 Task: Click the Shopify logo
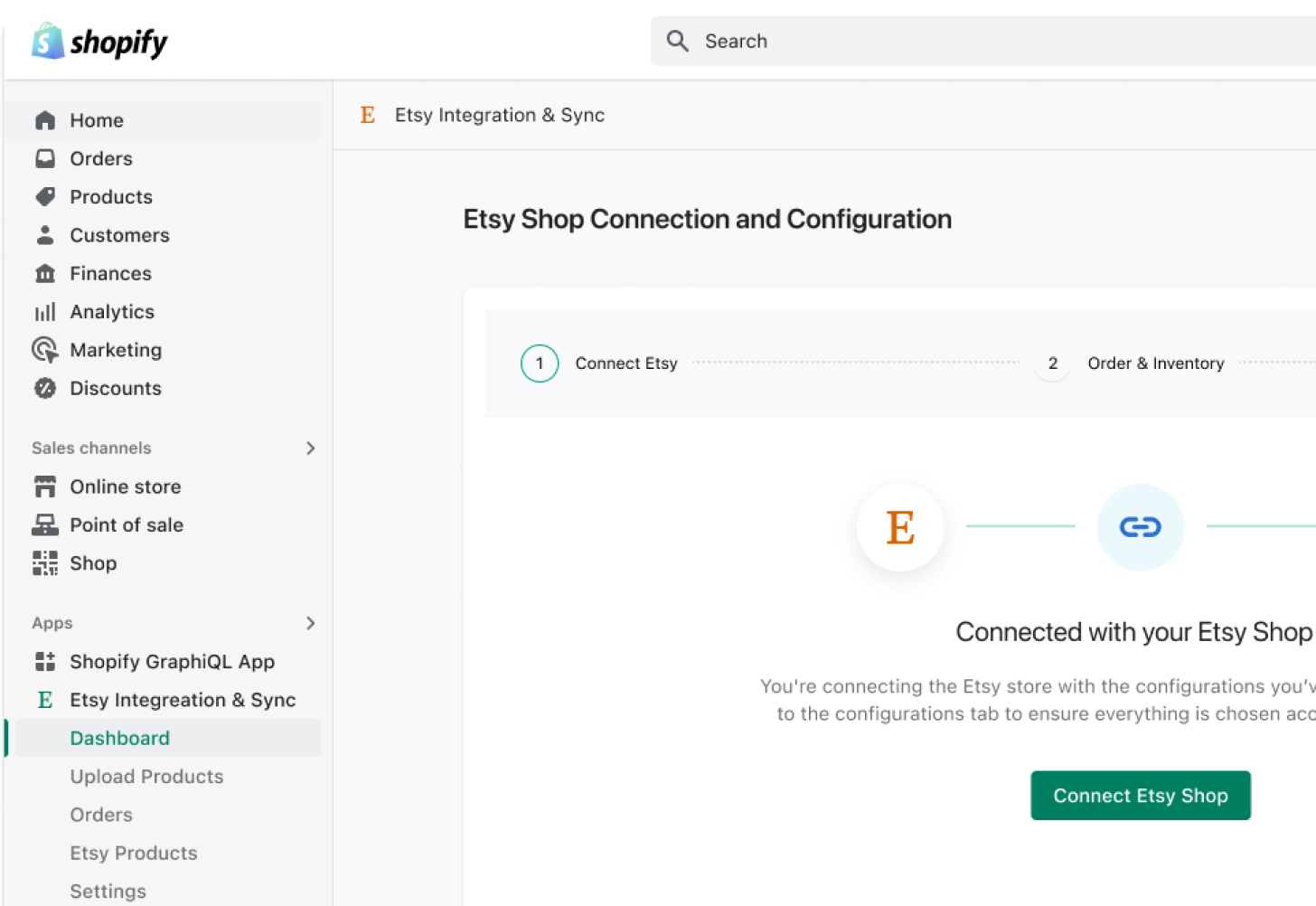click(x=99, y=42)
